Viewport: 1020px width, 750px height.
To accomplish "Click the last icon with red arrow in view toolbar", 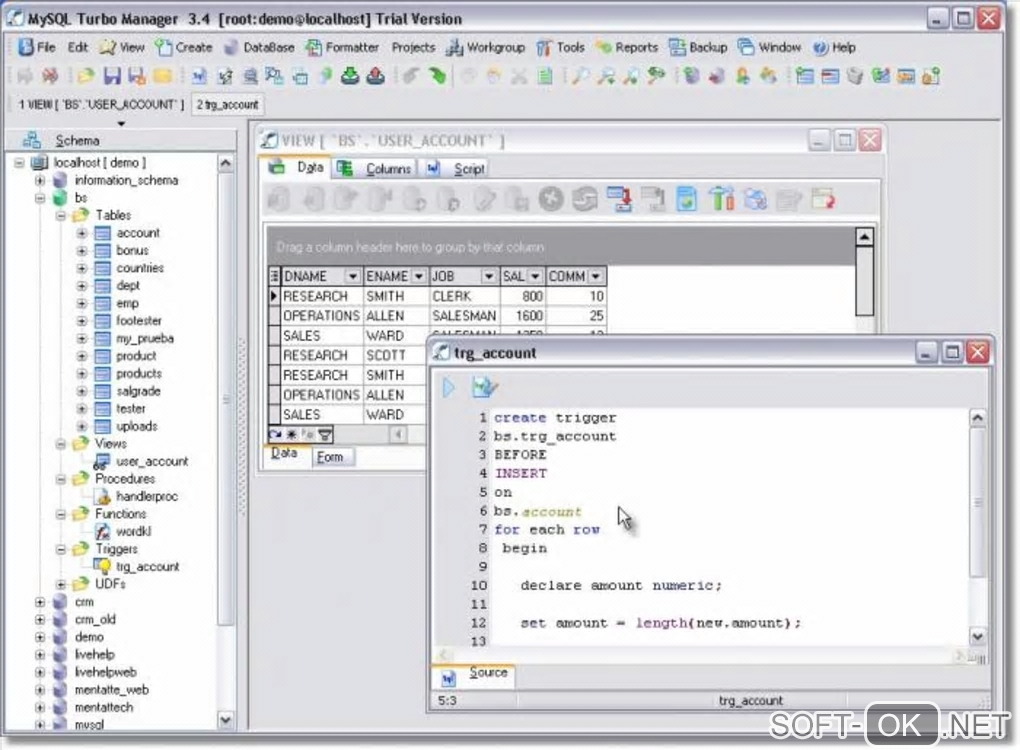I will pos(823,200).
